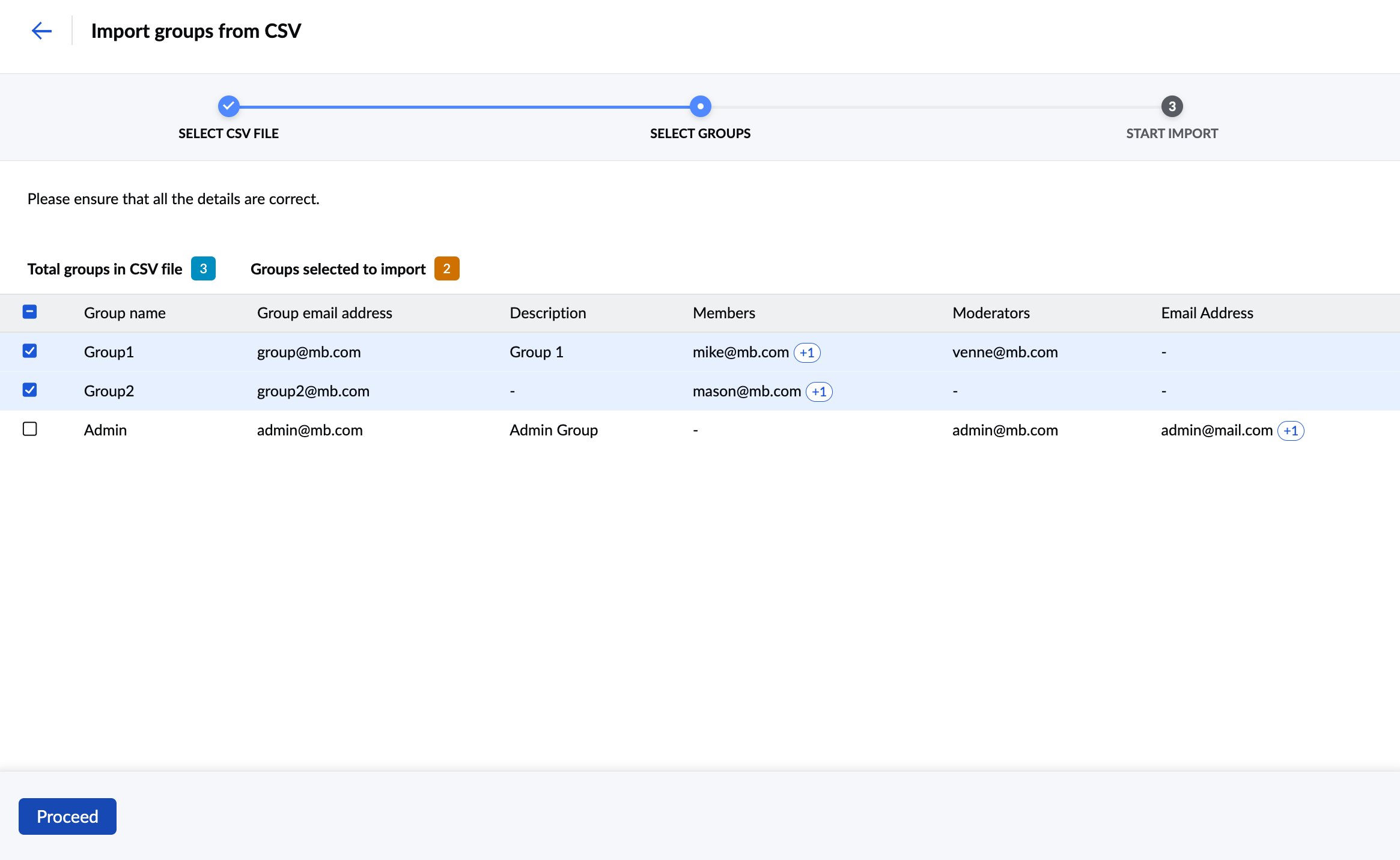Click the +1 members badge on Group2

819,390
